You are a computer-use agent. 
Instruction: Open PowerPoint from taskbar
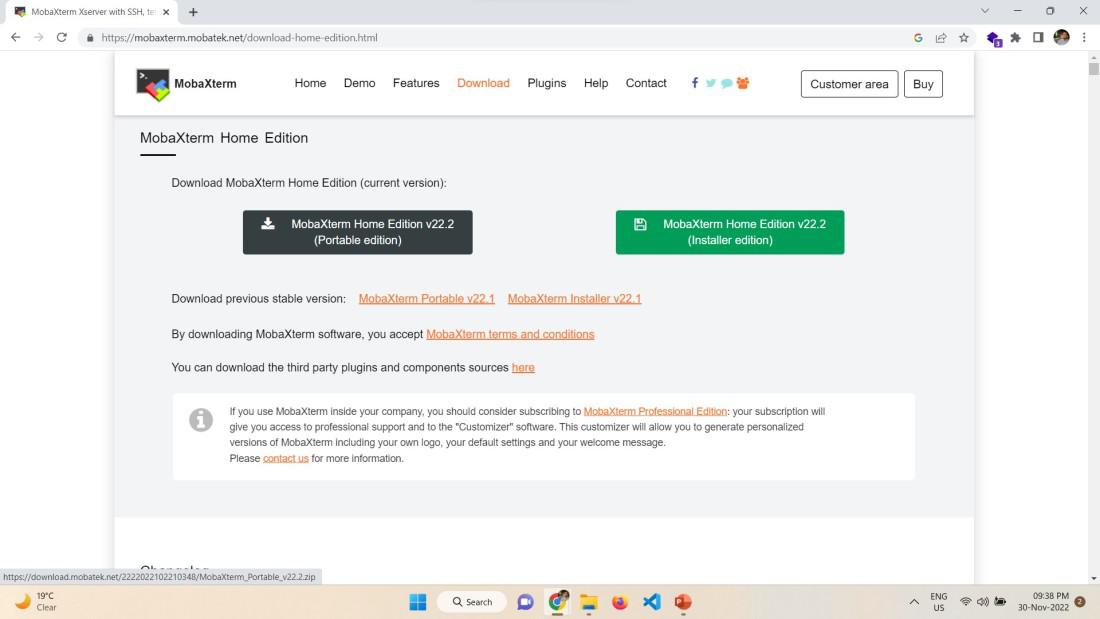click(x=683, y=602)
